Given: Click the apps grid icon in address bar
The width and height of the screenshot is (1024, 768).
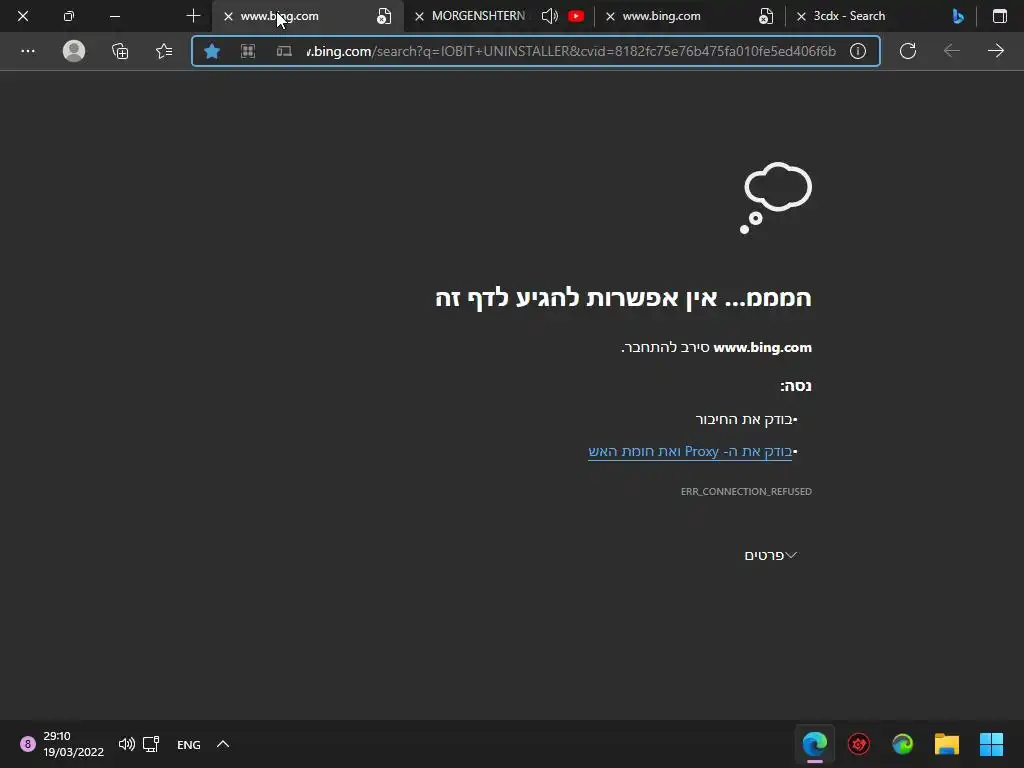Looking at the screenshot, I should [248, 51].
